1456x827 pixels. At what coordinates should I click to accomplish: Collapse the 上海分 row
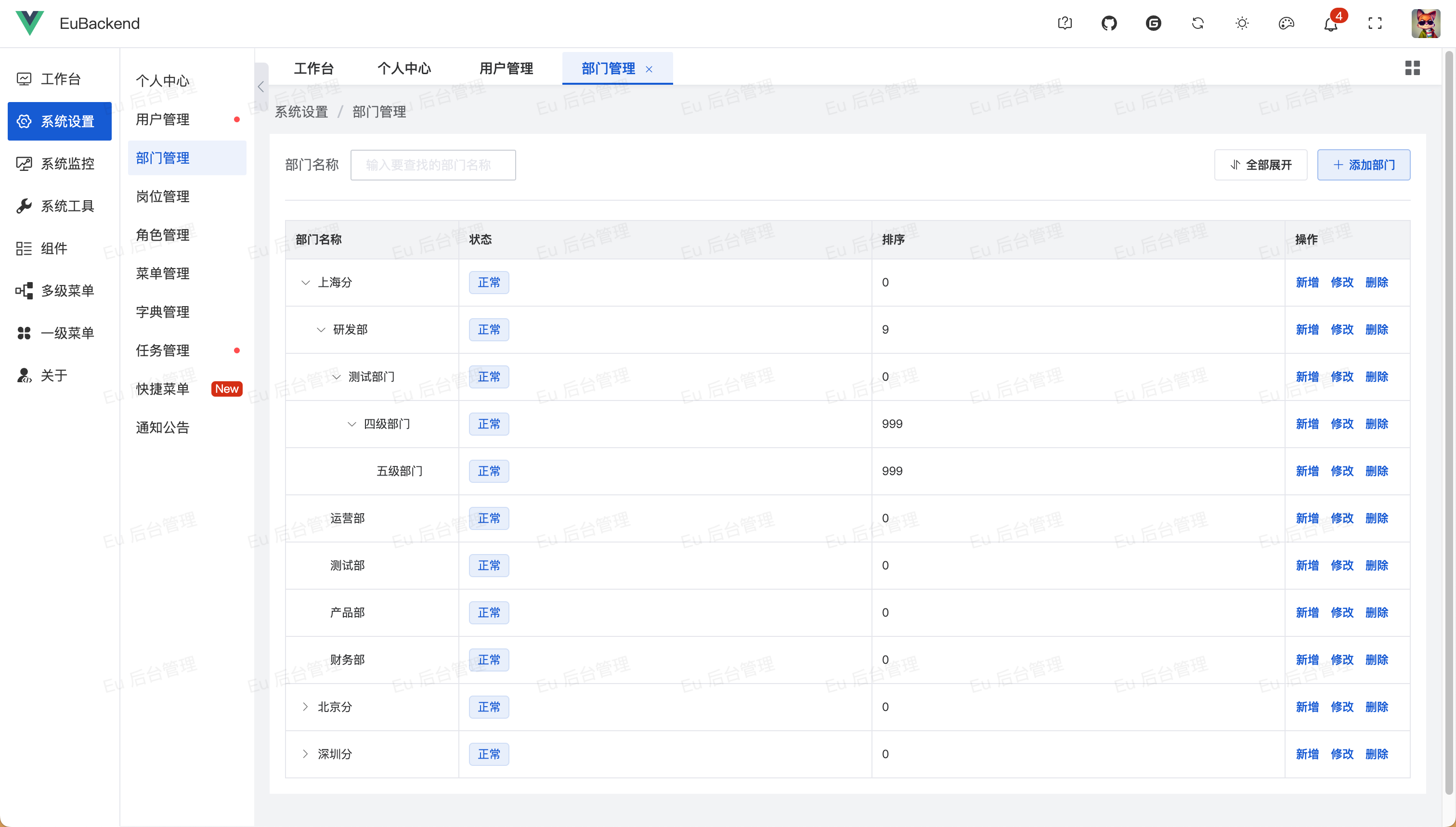(x=306, y=282)
